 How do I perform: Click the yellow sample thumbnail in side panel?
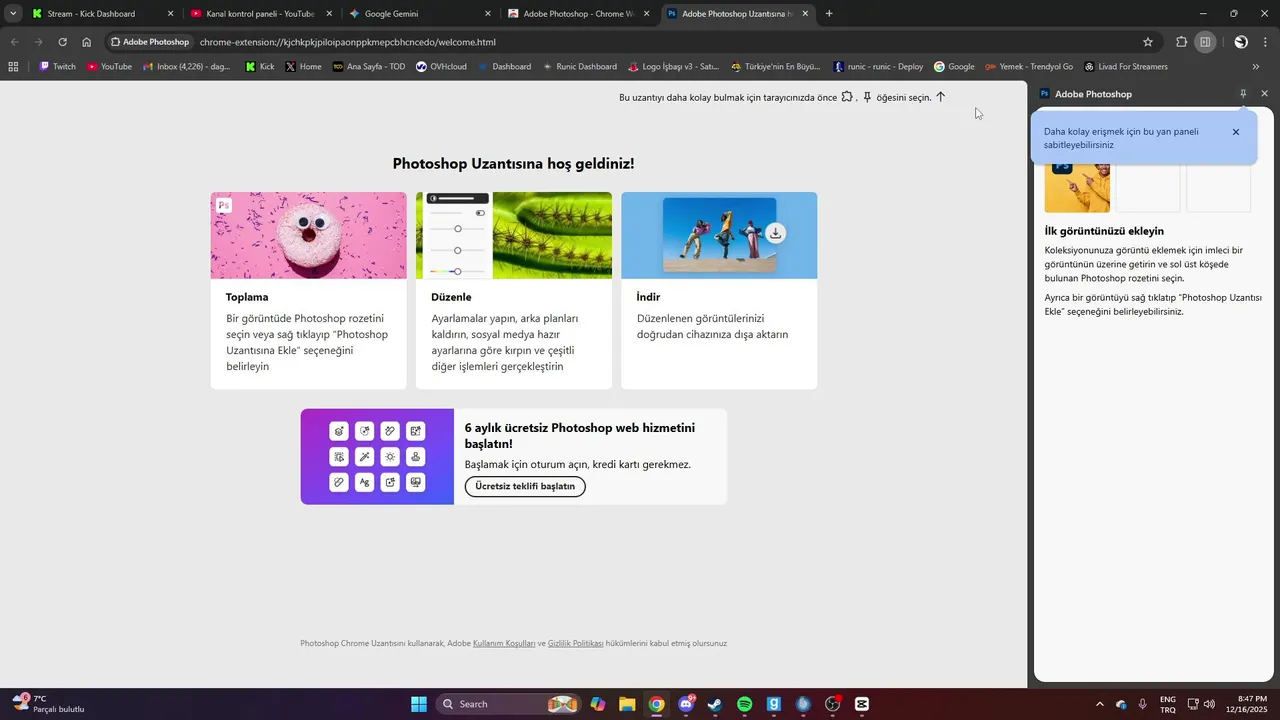(x=1077, y=187)
